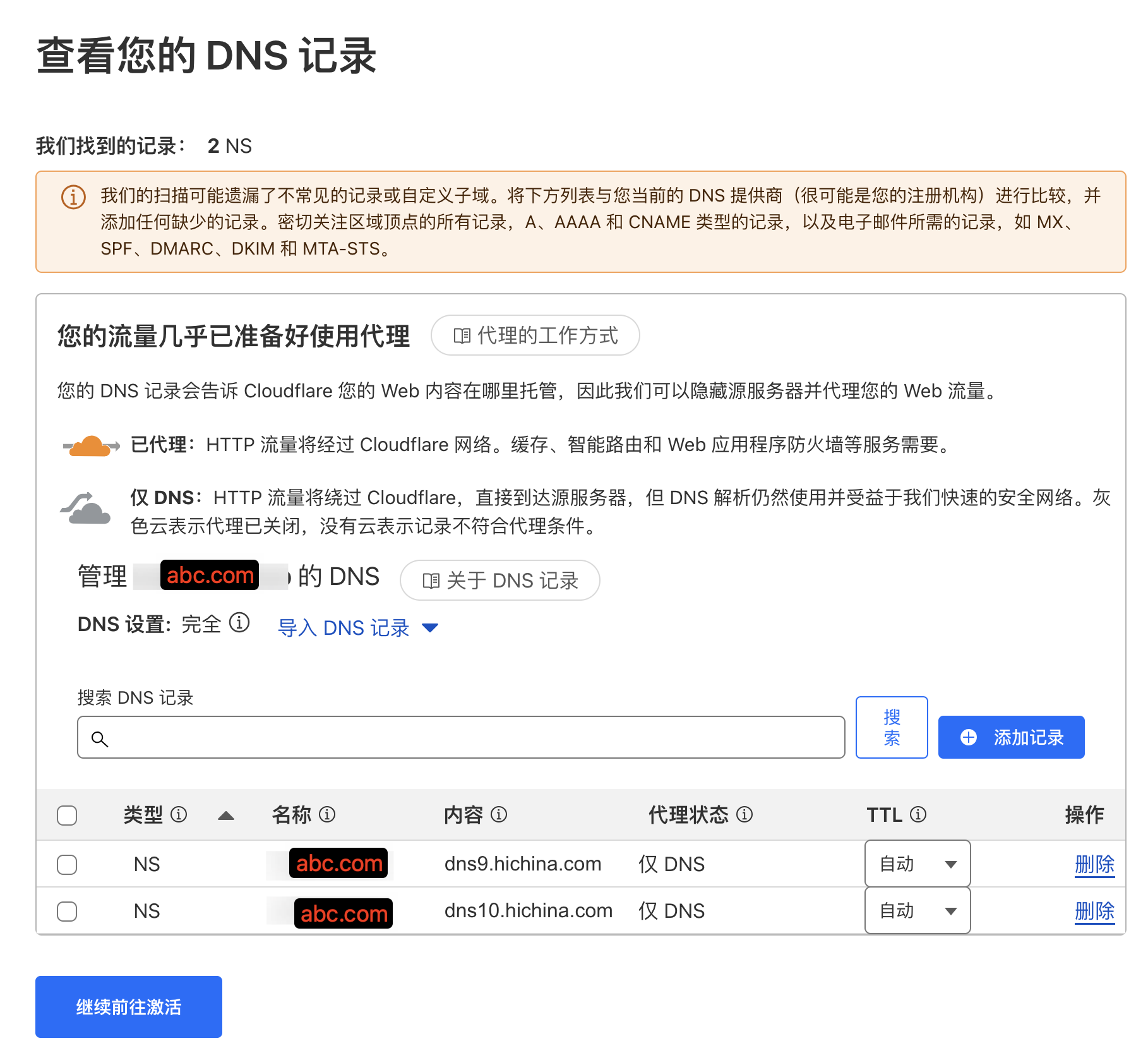Click the warning info icon in orange banner
The width and height of the screenshot is (1148, 1060).
point(73,197)
